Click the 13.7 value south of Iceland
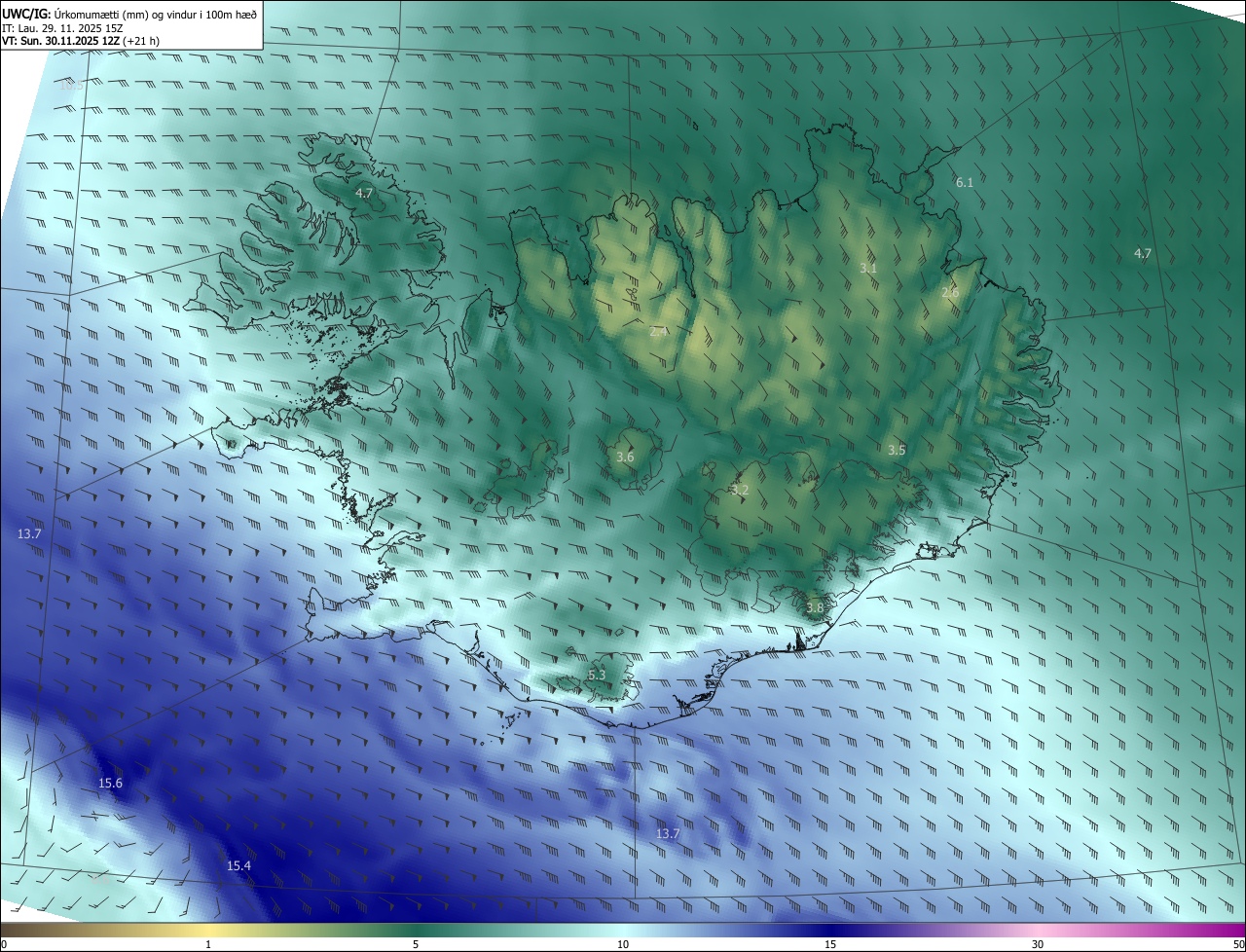 click(667, 833)
